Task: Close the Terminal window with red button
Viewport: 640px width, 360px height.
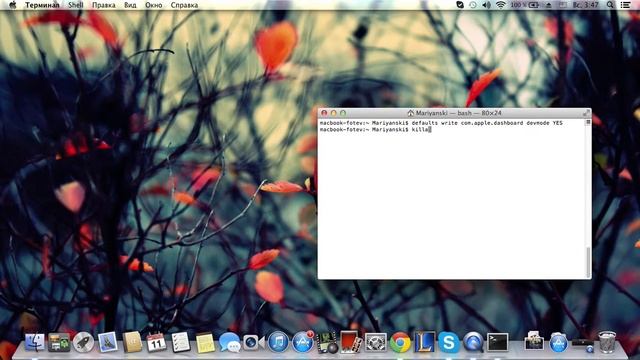Action: pos(324,113)
